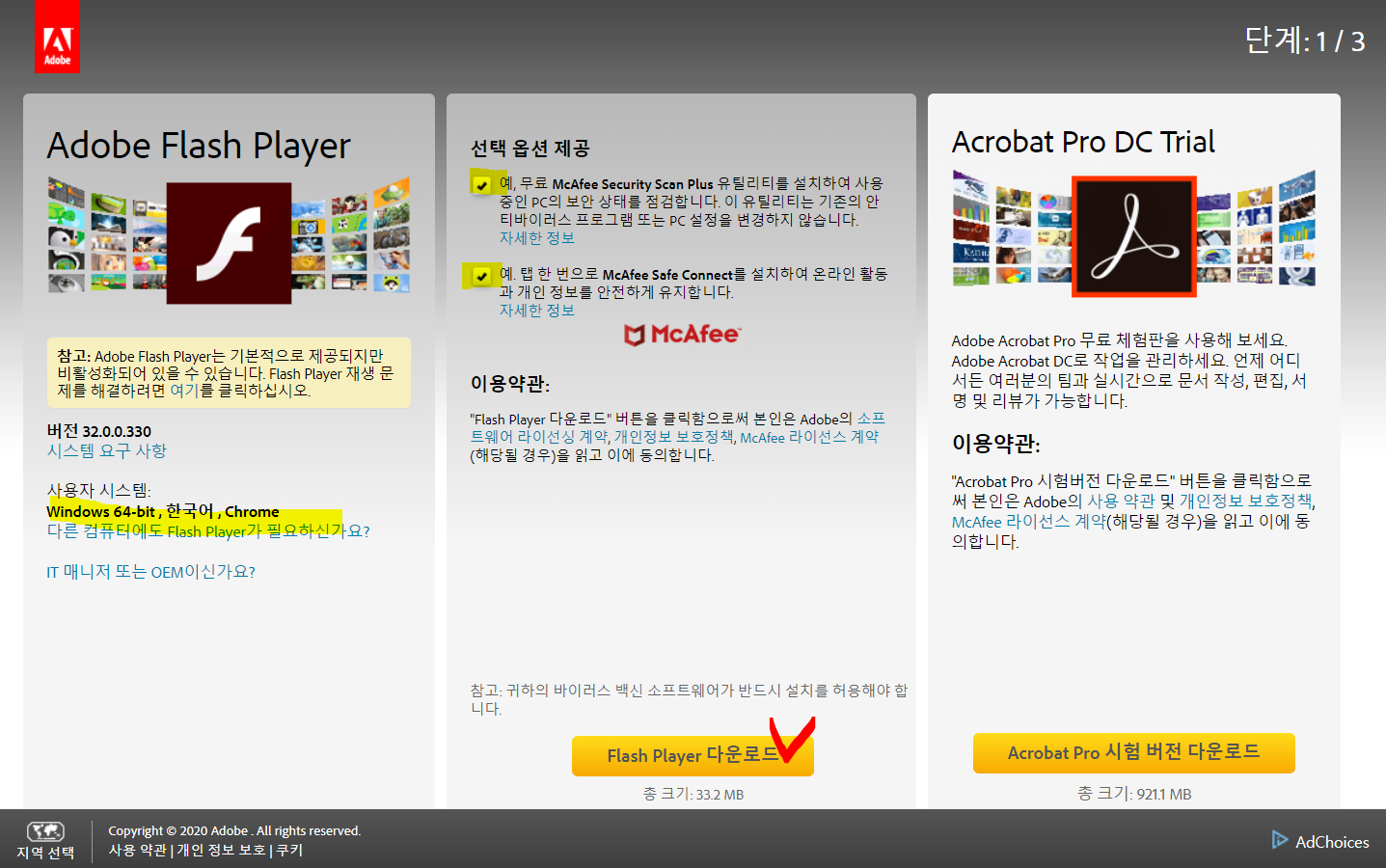Open the 시스템 요구 사항 link

pyautogui.click(x=107, y=450)
